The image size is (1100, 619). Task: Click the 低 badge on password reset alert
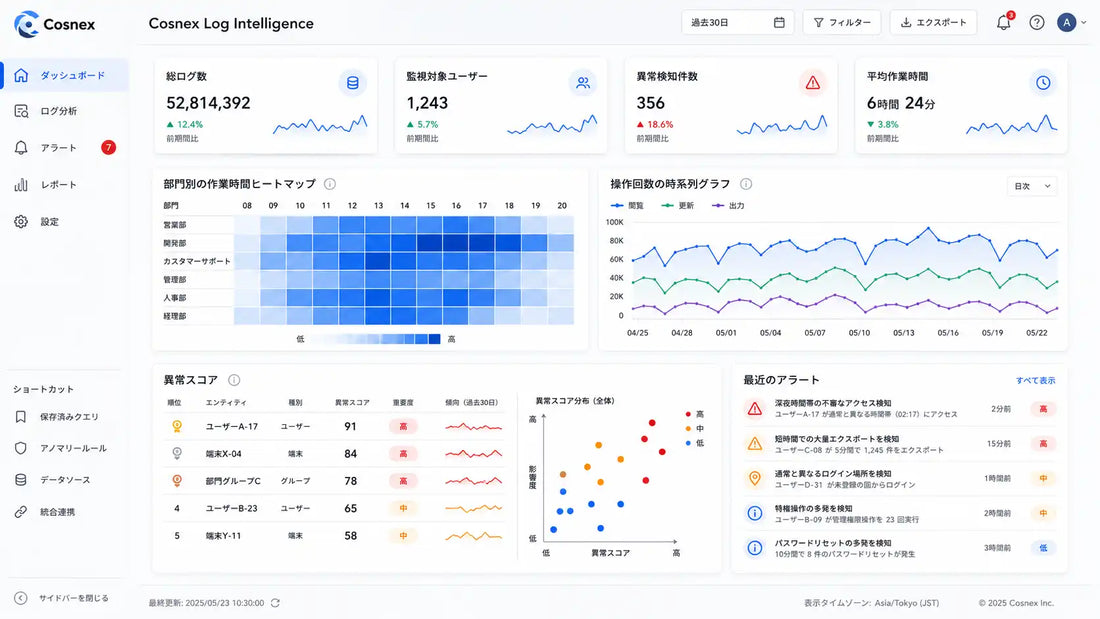pos(1043,548)
